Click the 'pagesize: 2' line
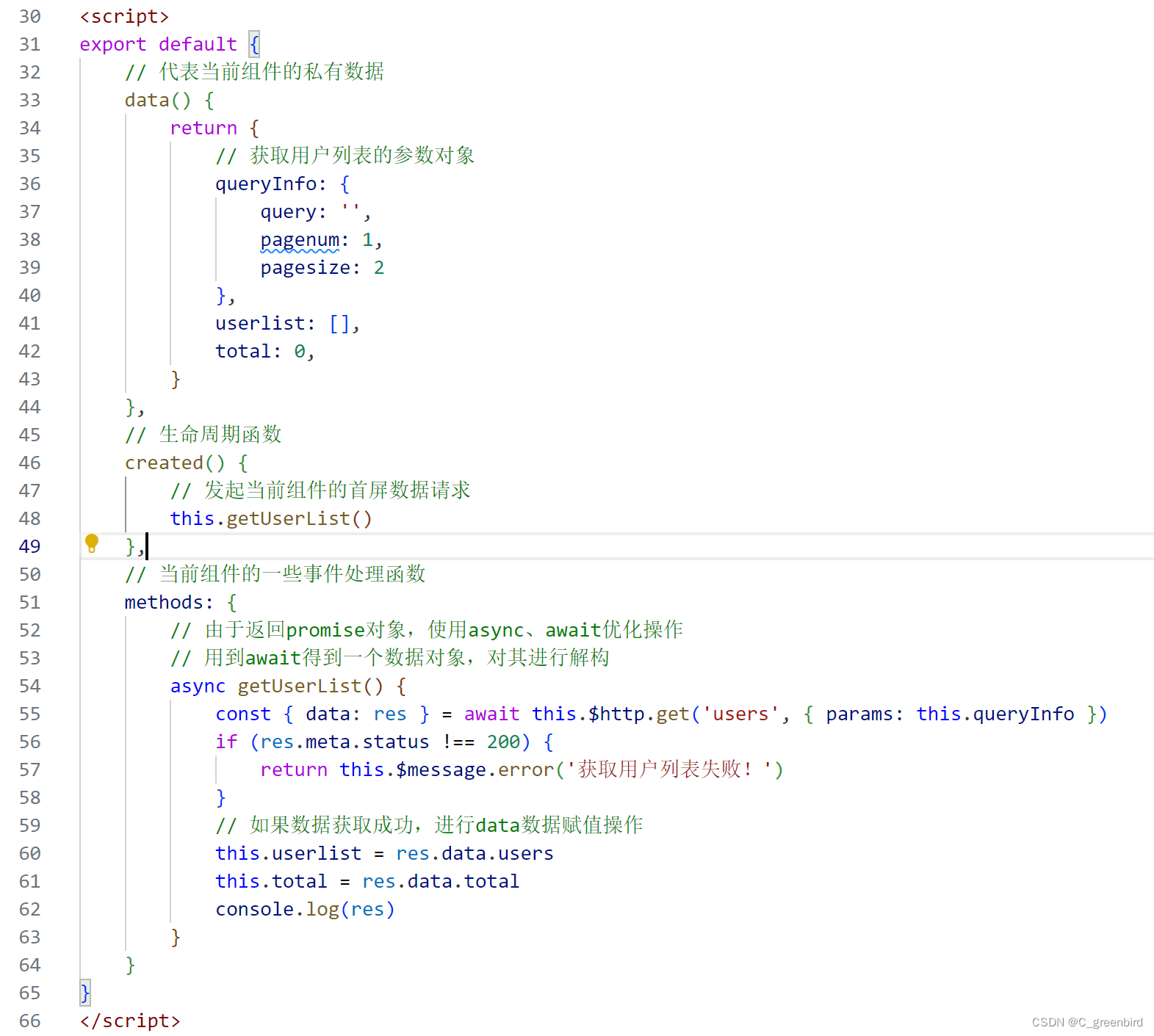Viewport: 1154px width, 1036px height. [x=322, y=267]
